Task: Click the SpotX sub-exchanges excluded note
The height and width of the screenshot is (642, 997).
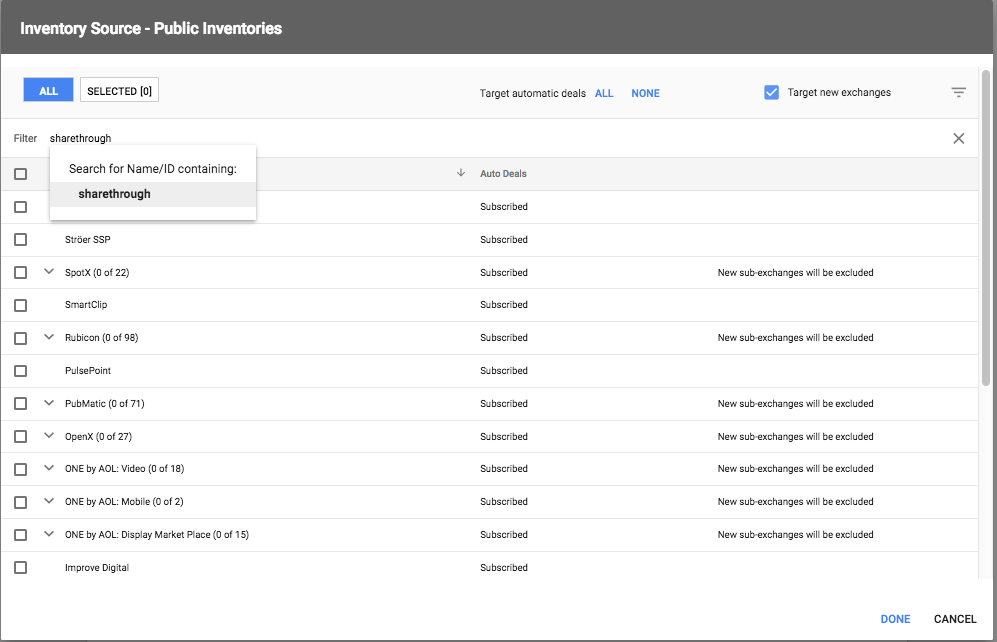Action: click(x=795, y=273)
